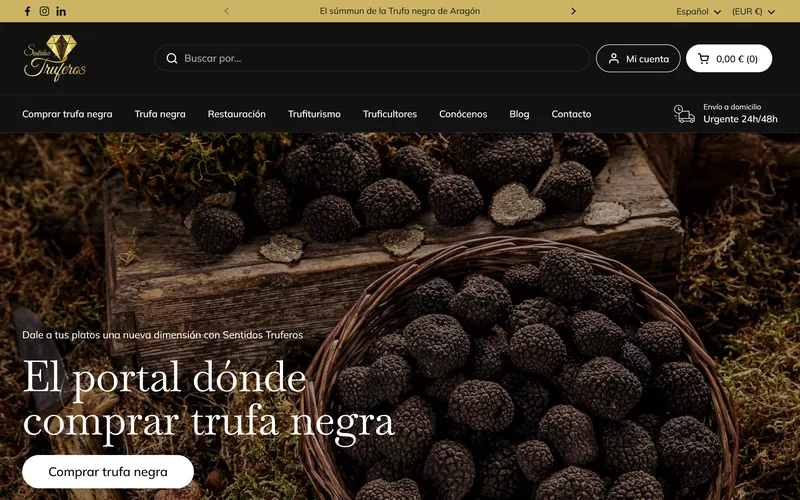Click announcement El súmmun de la Trufa negra
The height and width of the screenshot is (500, 800).
click(x=399, y=11)
